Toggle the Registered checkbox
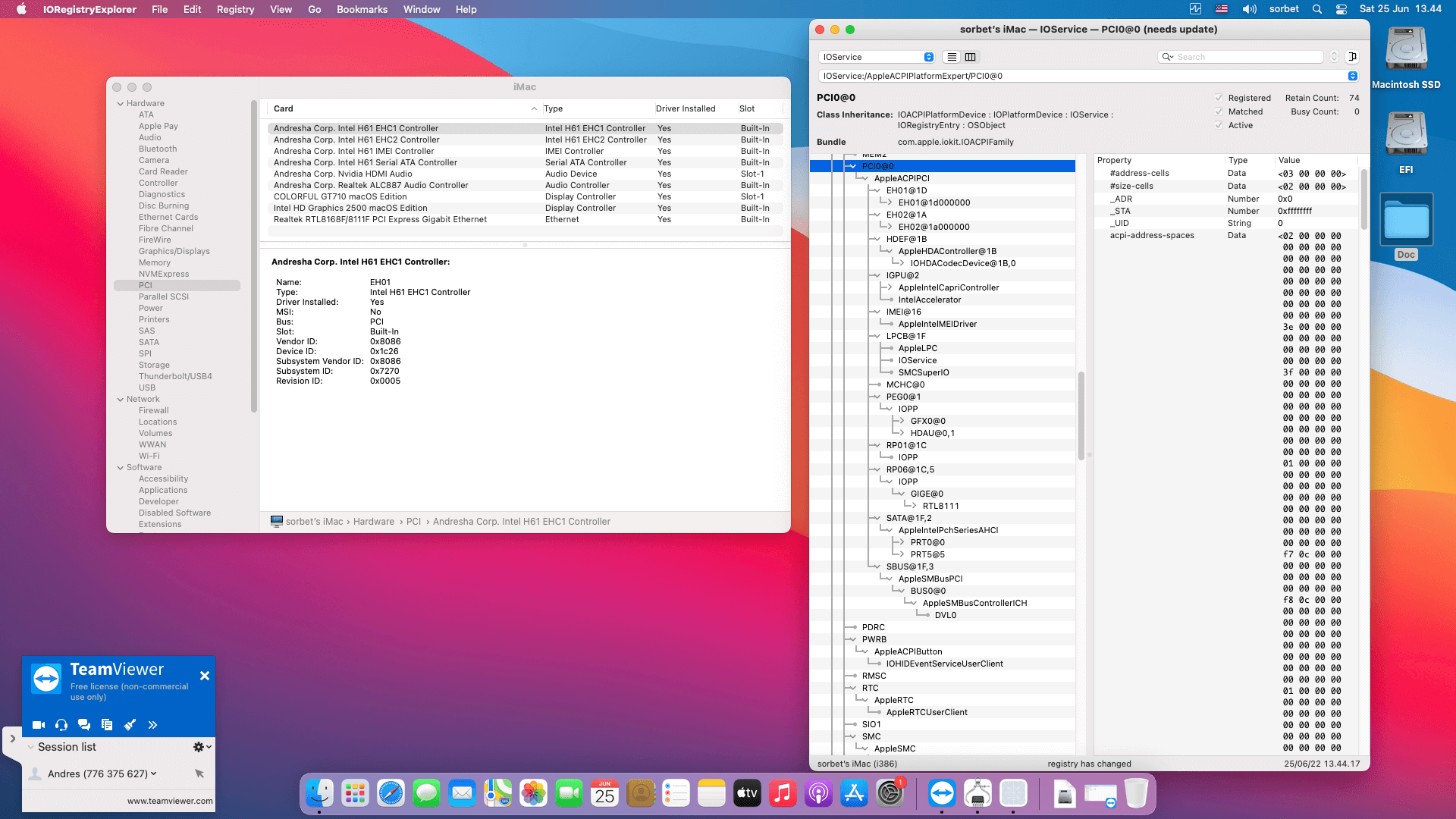Viewport: 1456px width, 819px height. [1219, 98]
